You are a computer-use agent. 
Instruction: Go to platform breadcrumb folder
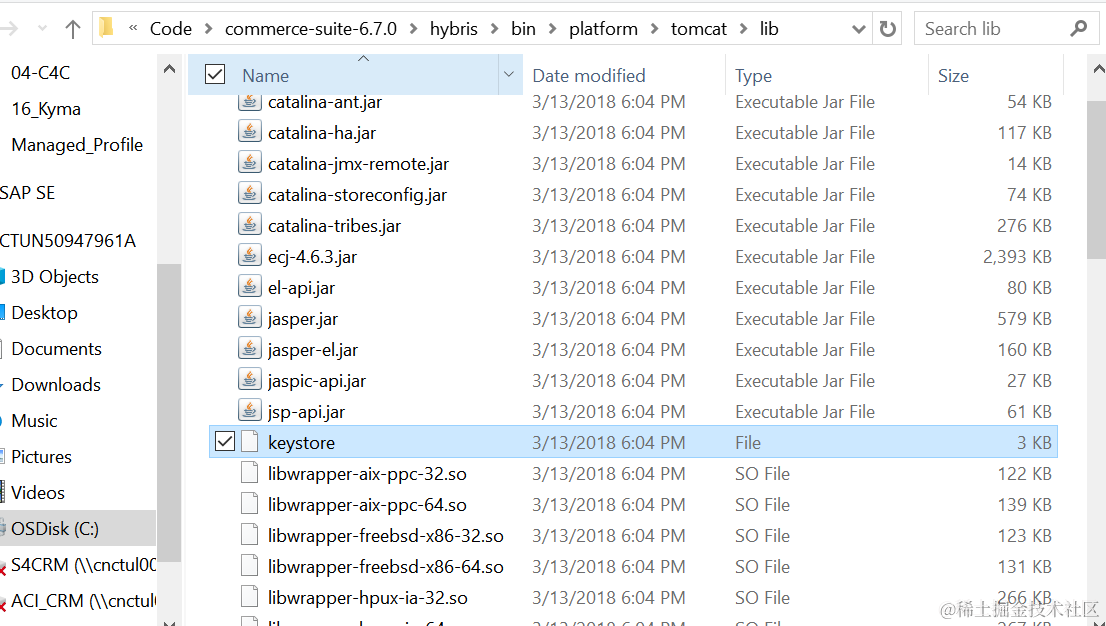pyautogui.click(x=603, y=29)
